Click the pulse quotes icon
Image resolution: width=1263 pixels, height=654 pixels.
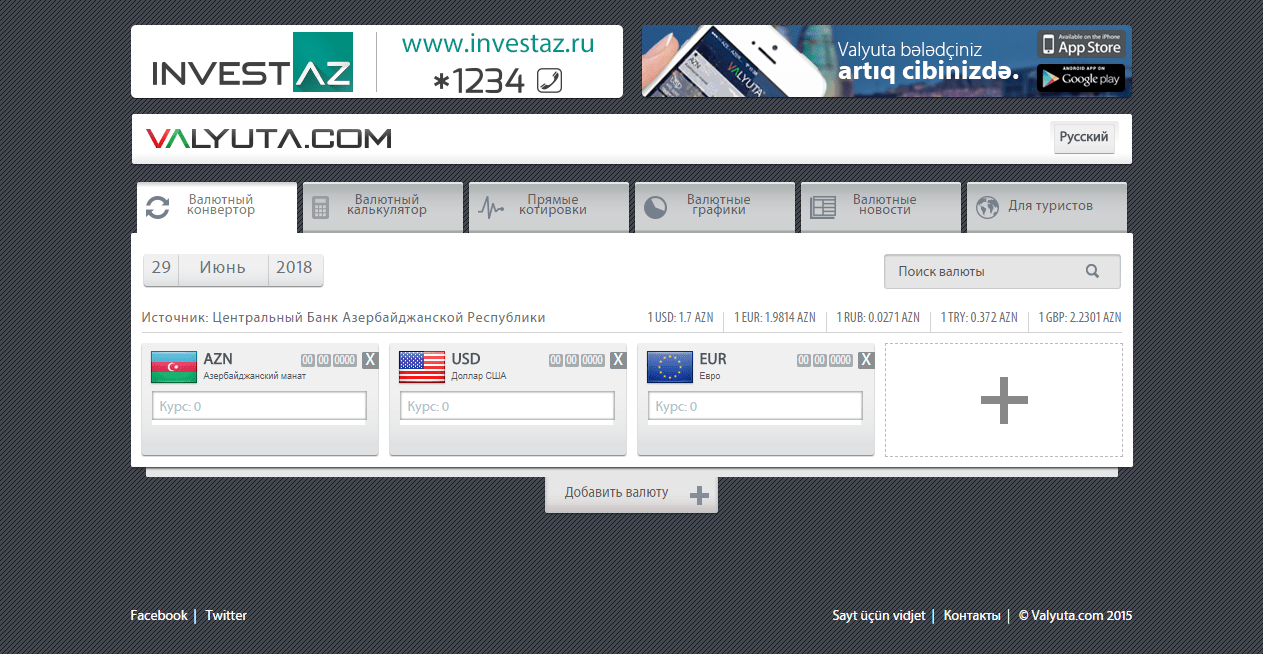[x=491, y=207]
